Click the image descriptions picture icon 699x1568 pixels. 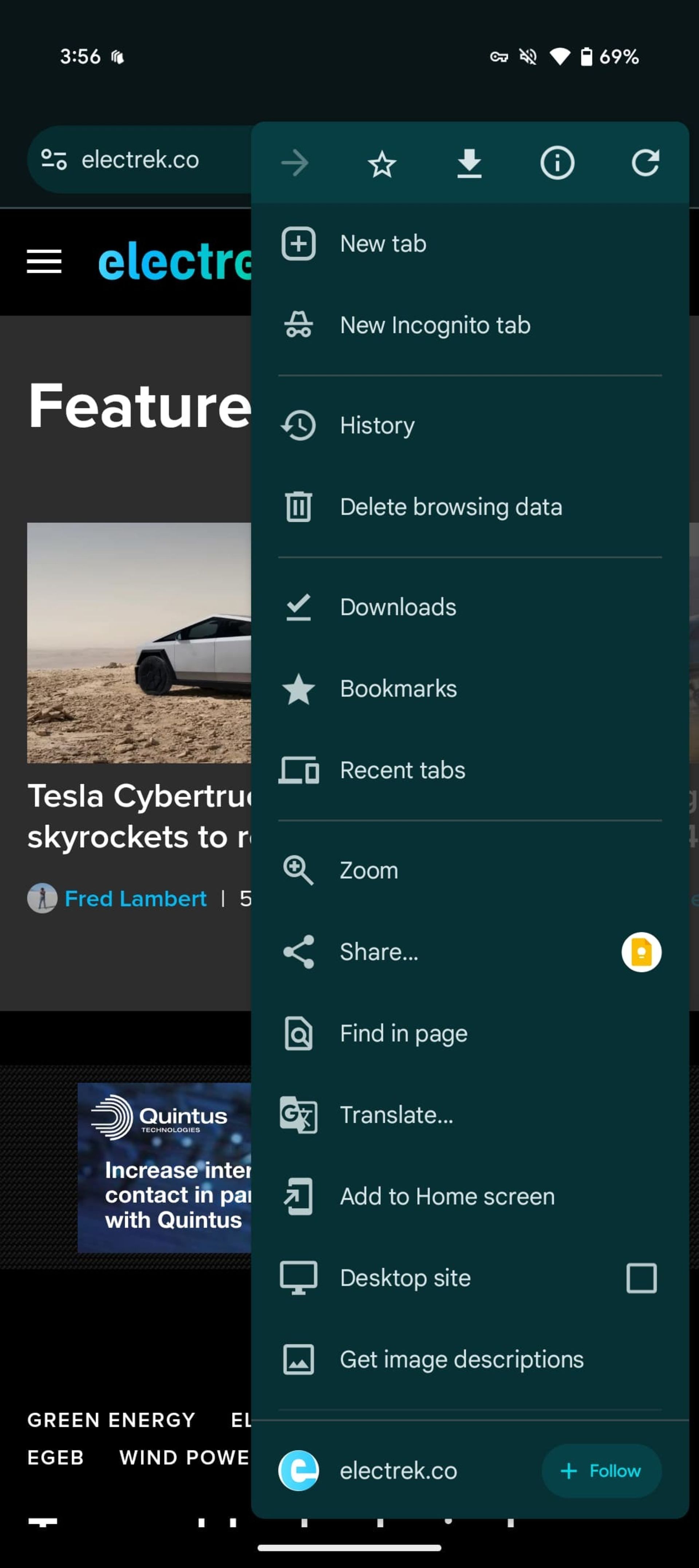click(x=299, y=1359)
